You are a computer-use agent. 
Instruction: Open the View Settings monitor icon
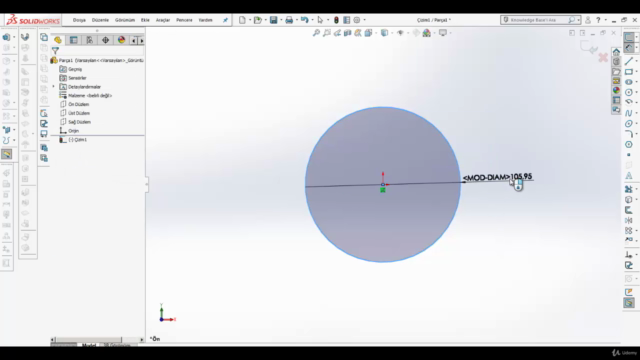coord(442,33)
